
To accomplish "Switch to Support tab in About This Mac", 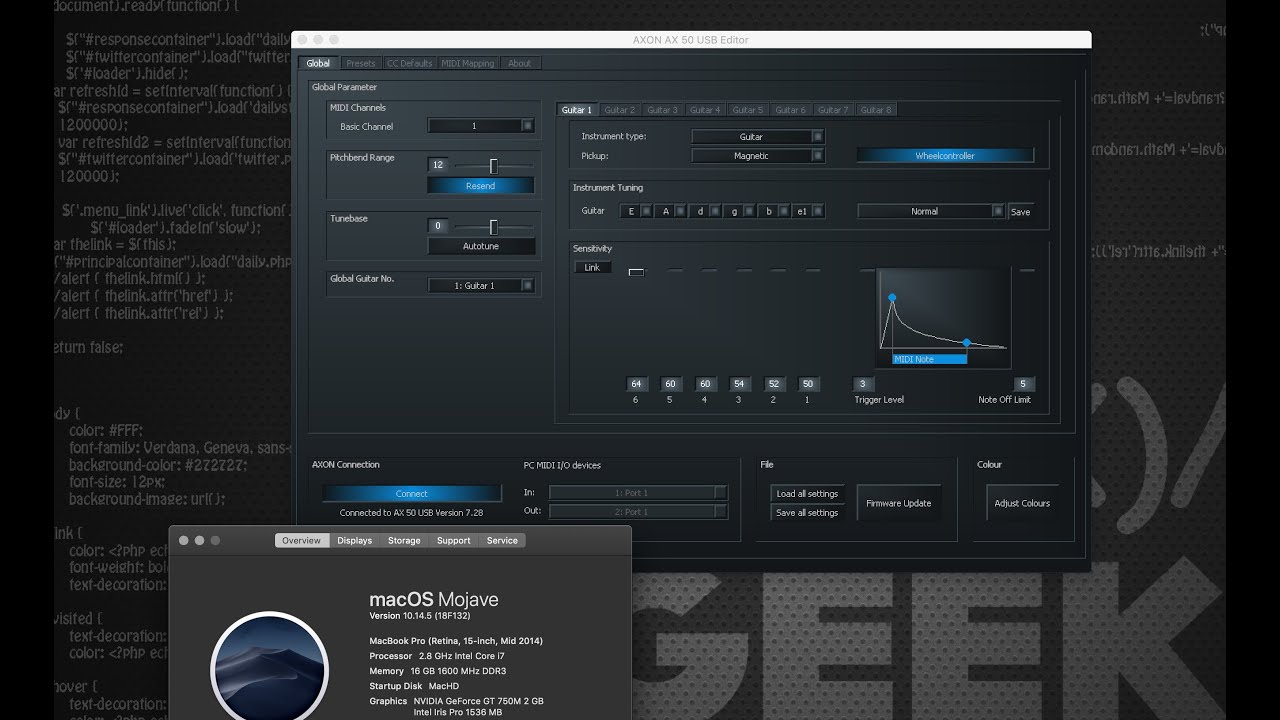I will [x=453, y=540].
